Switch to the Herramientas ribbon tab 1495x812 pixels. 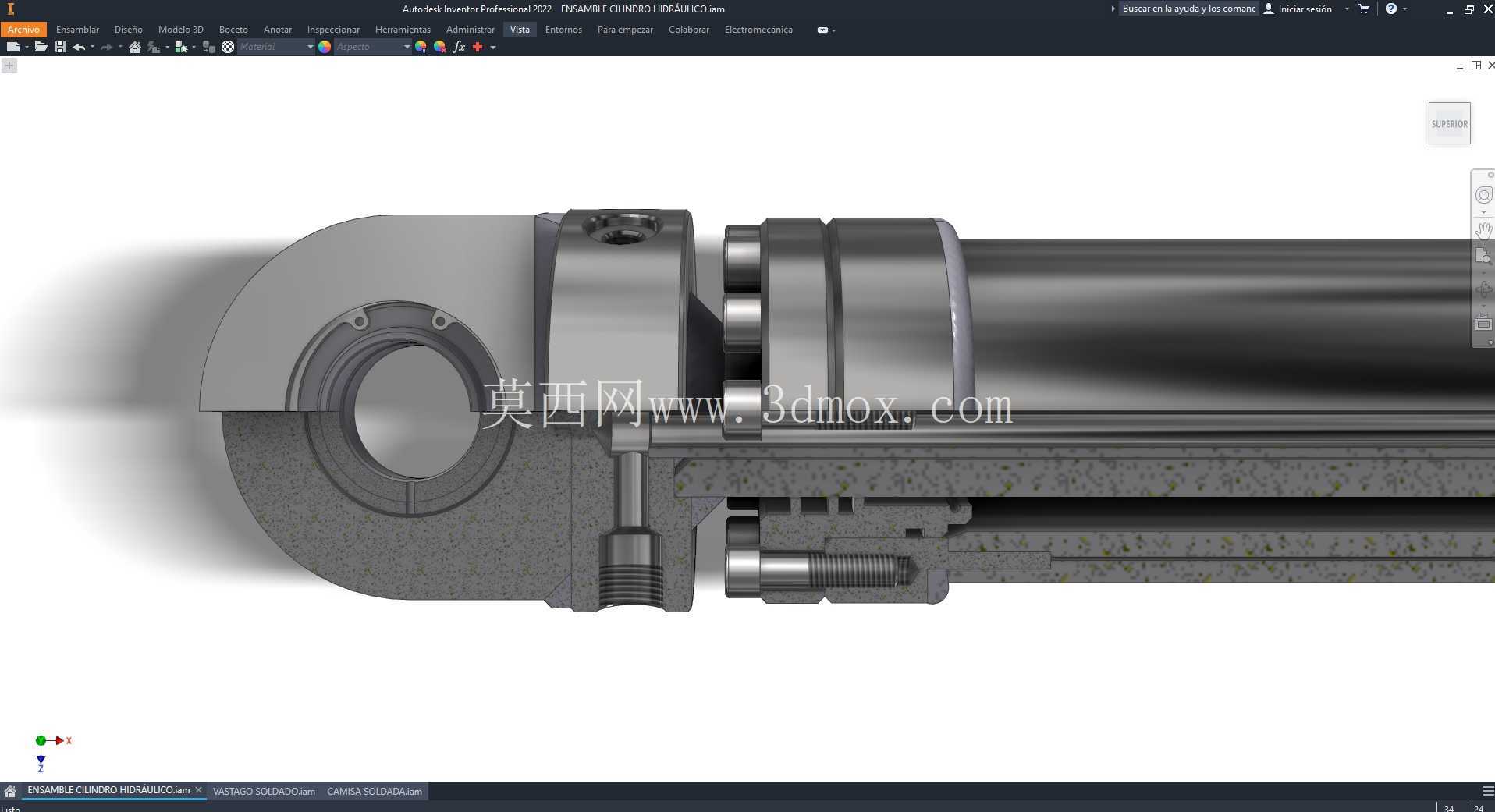tap(403, 30)
